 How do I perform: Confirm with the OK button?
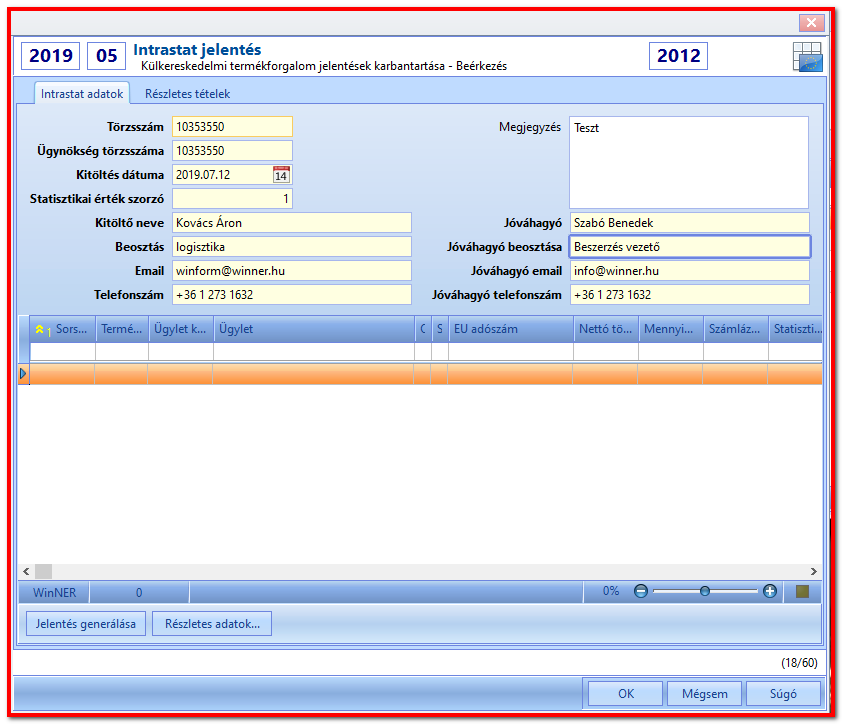(x=626, y=694)
